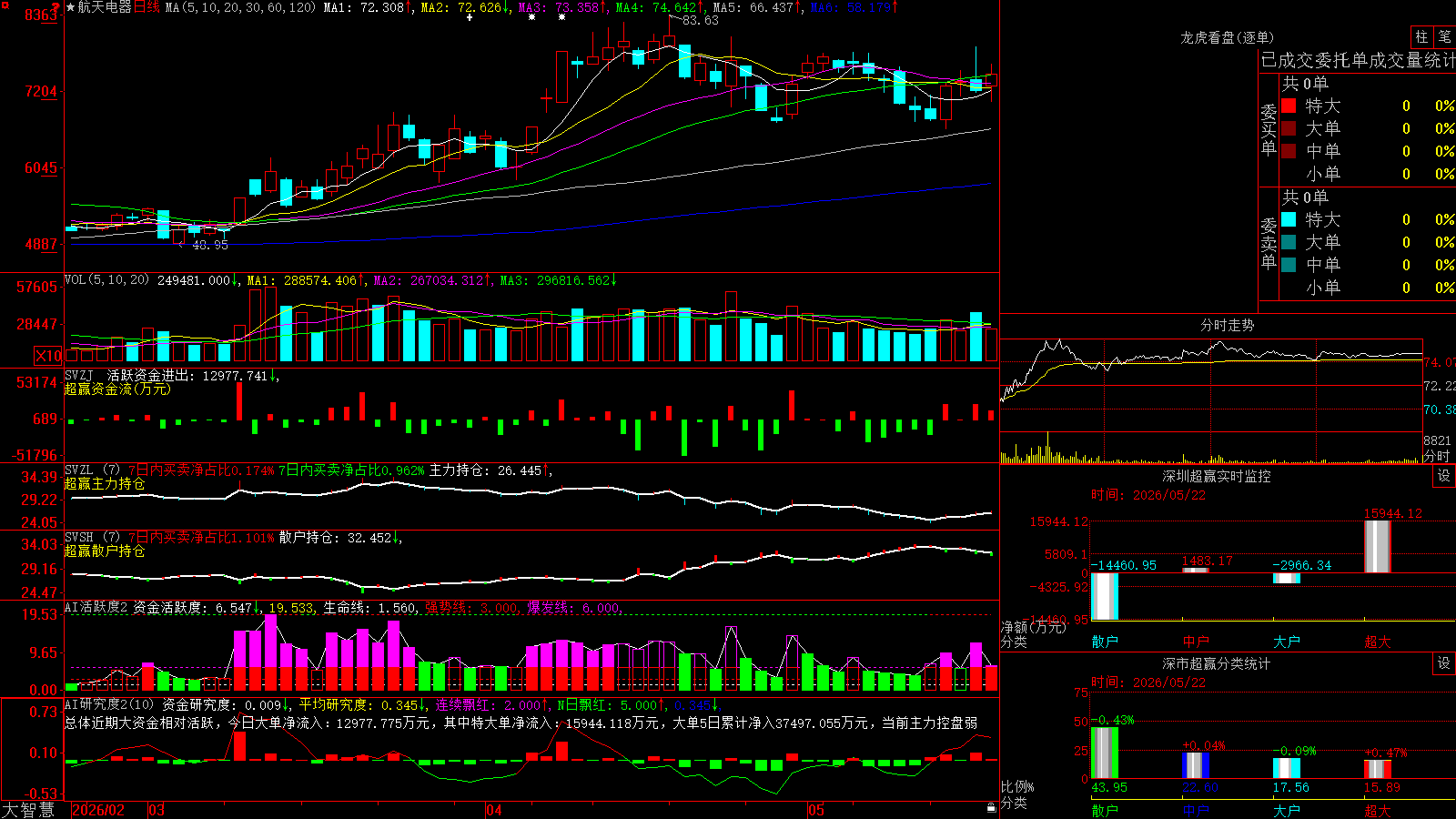Jump to the 05 month marker
1456x819 pixels.
point(816,810)
